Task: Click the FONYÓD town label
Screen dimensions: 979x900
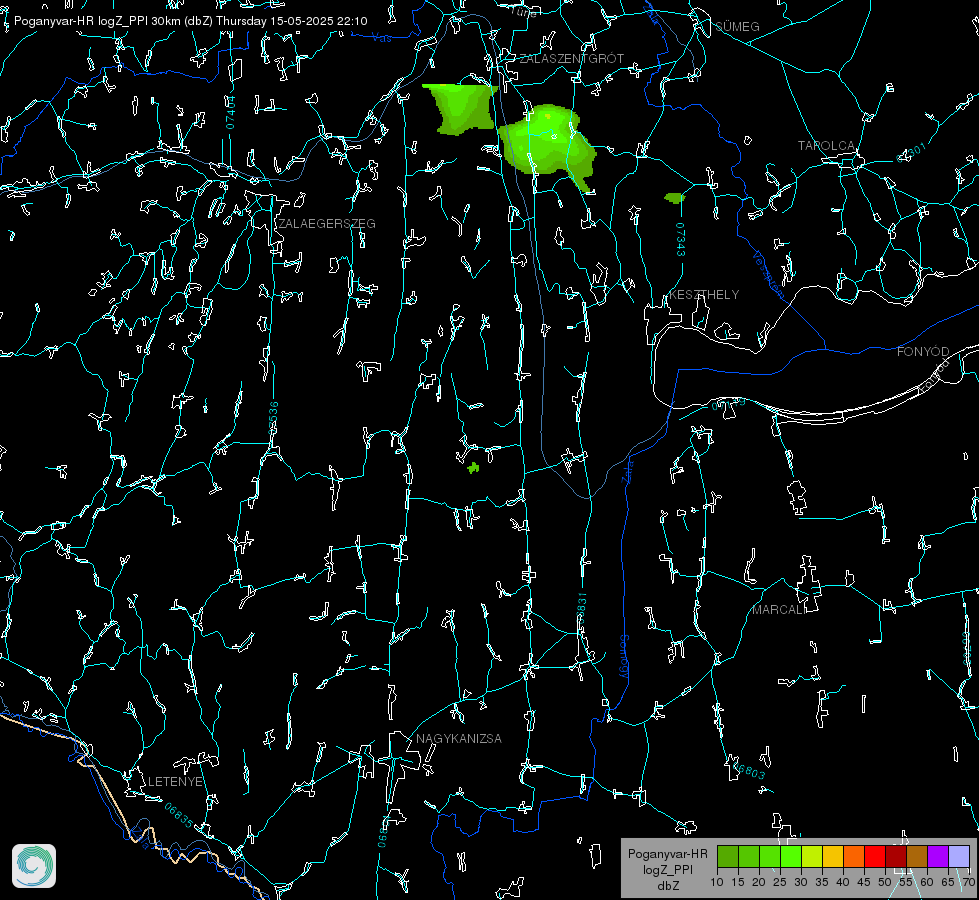Action: tap(923, 352)
